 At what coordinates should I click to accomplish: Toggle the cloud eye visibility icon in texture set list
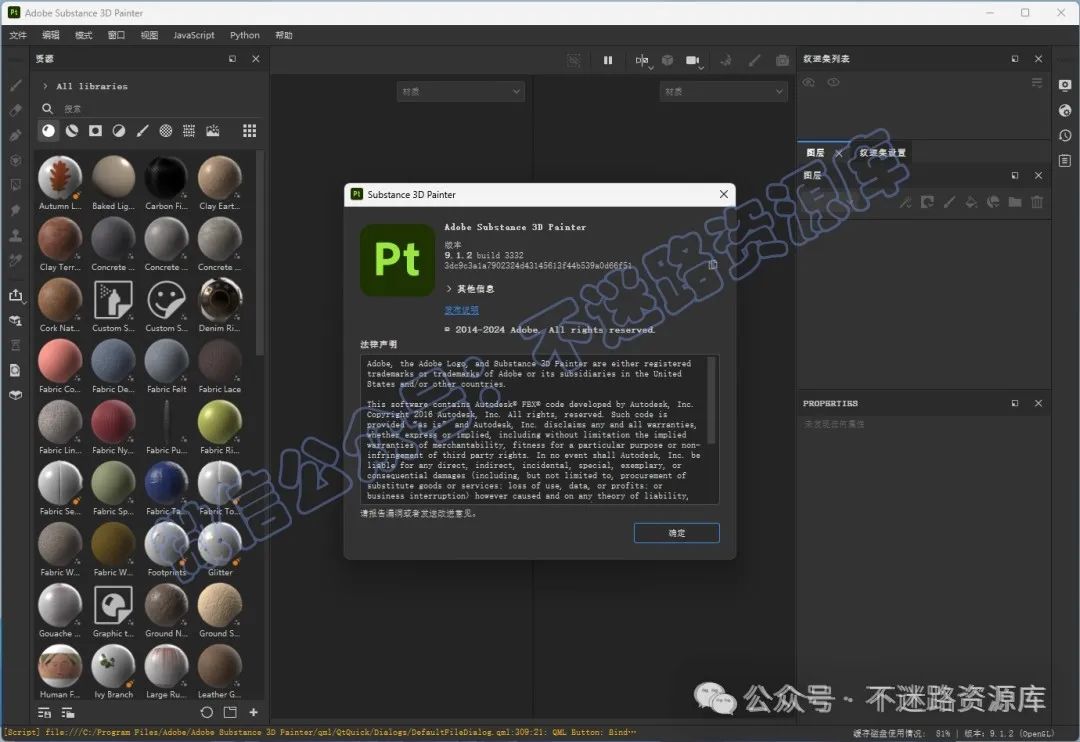click(809, 83)
